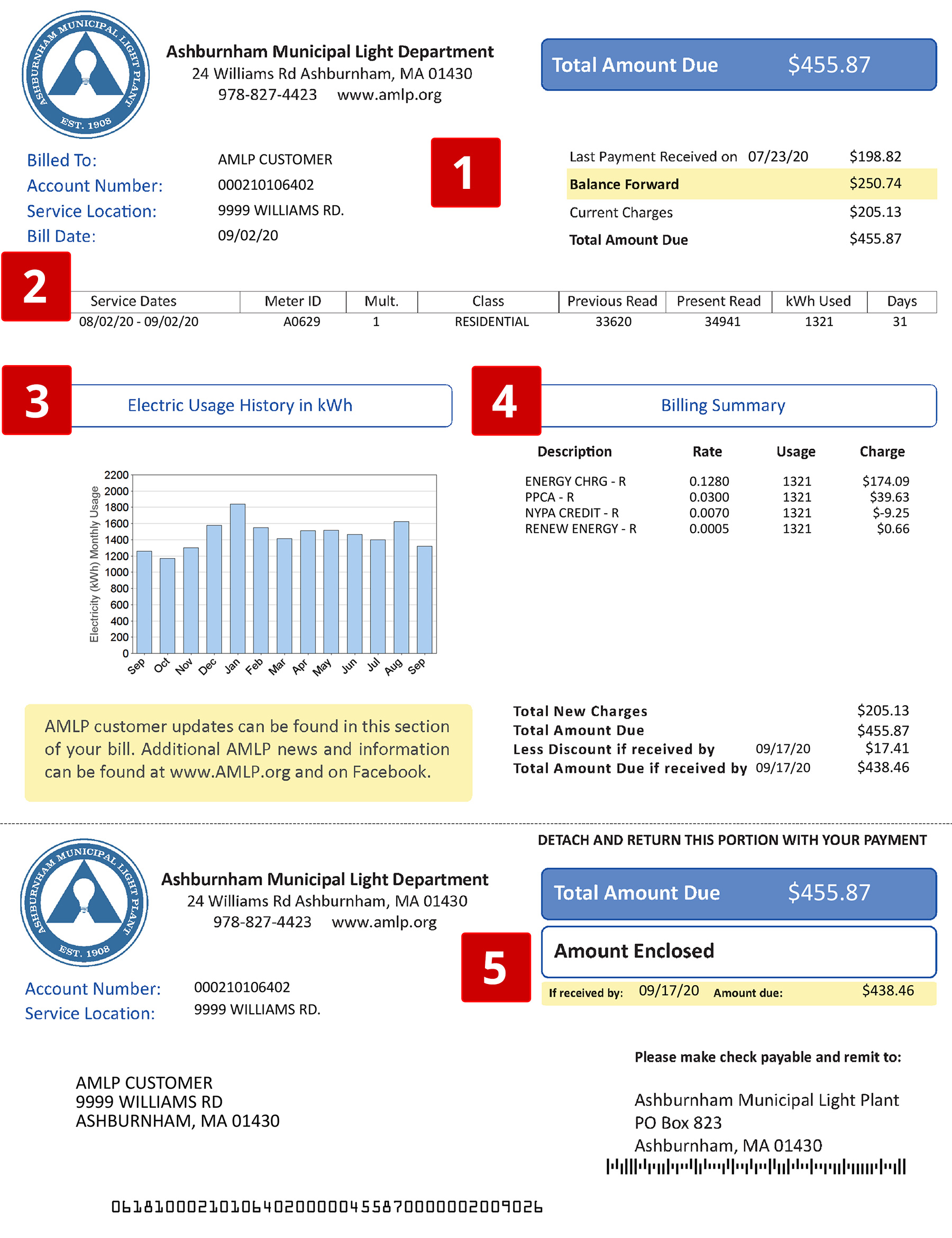The height and width of the screenshot is (1238, 952).
Task: Click the top Total Amount Due $455.87 banner
Action: point(738,65)
